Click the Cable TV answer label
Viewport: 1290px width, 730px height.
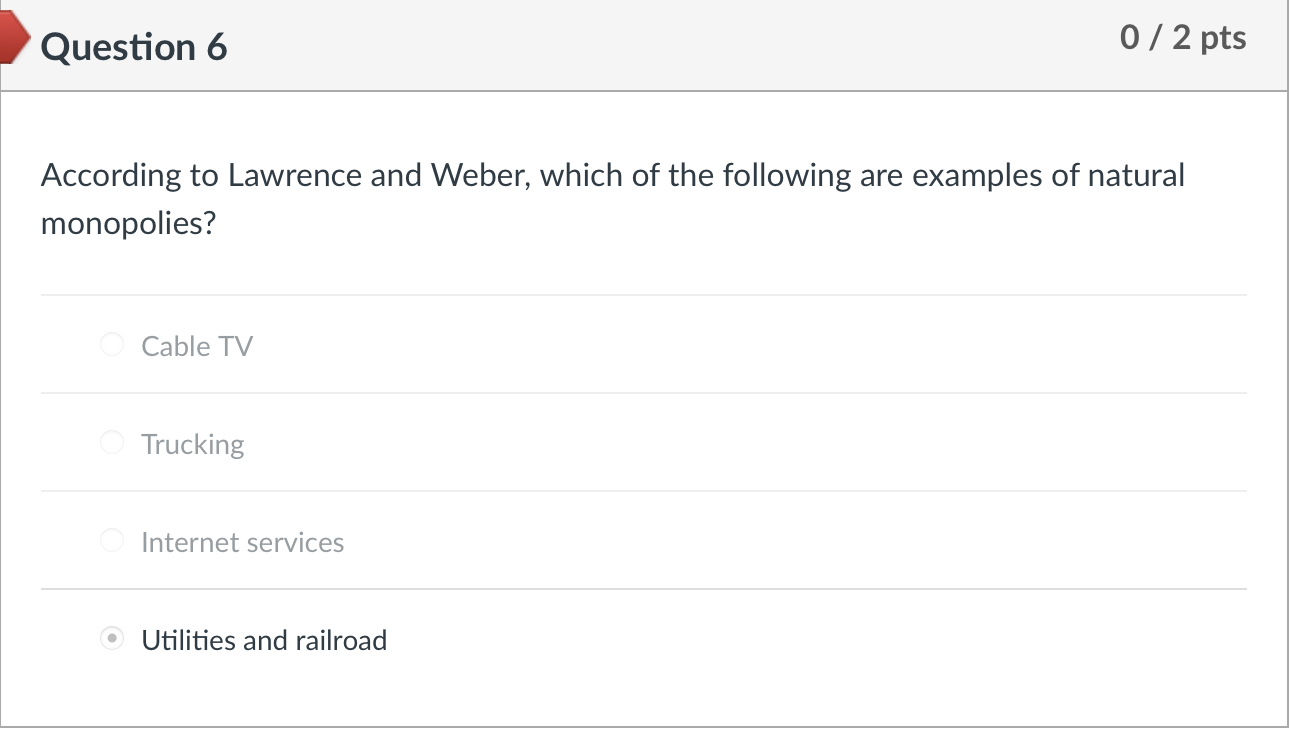(x=197, y=346)
